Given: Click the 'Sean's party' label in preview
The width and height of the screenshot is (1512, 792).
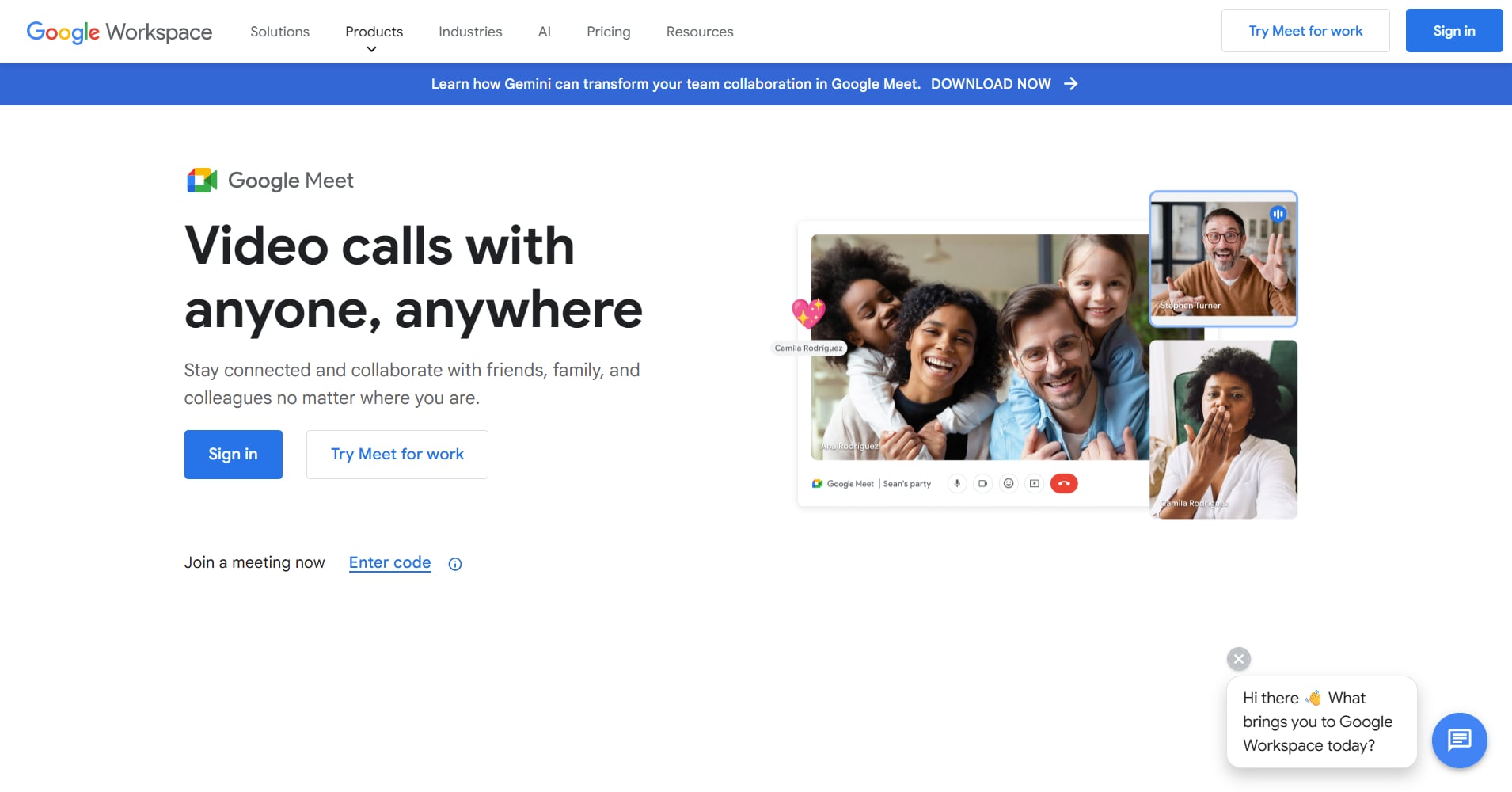Looking at the screenshot, I should click(x=906, y=484).
